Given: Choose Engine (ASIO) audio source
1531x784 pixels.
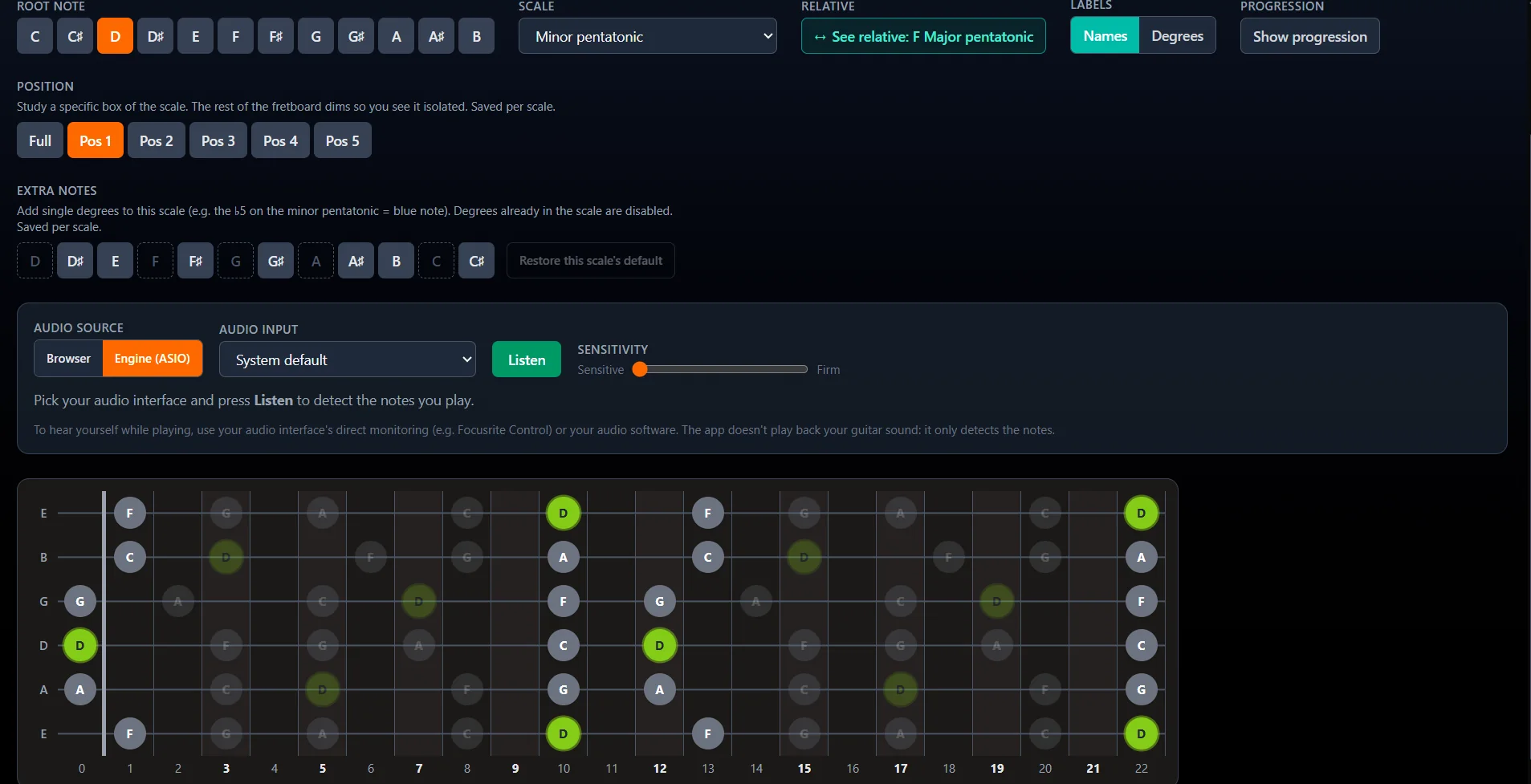Looking at the screenshot, I should pyautogui.click(x=153, y=359).
